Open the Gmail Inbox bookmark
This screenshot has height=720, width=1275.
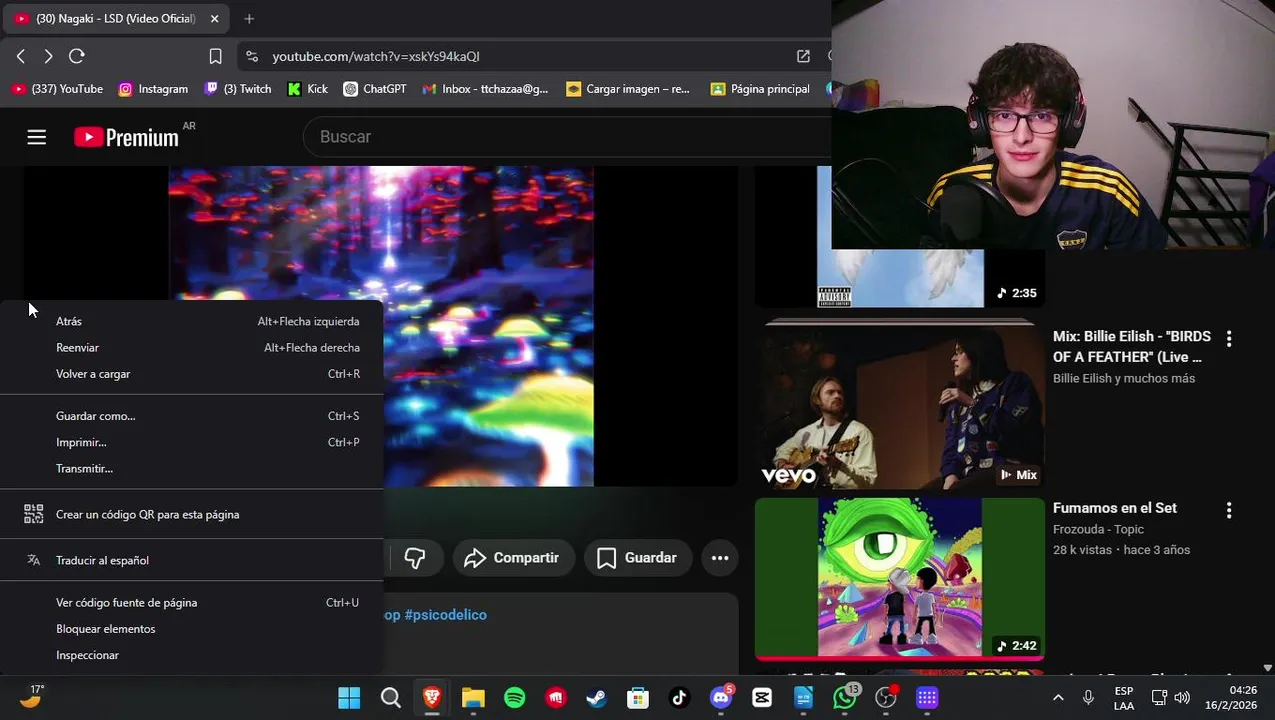point(485,89)
